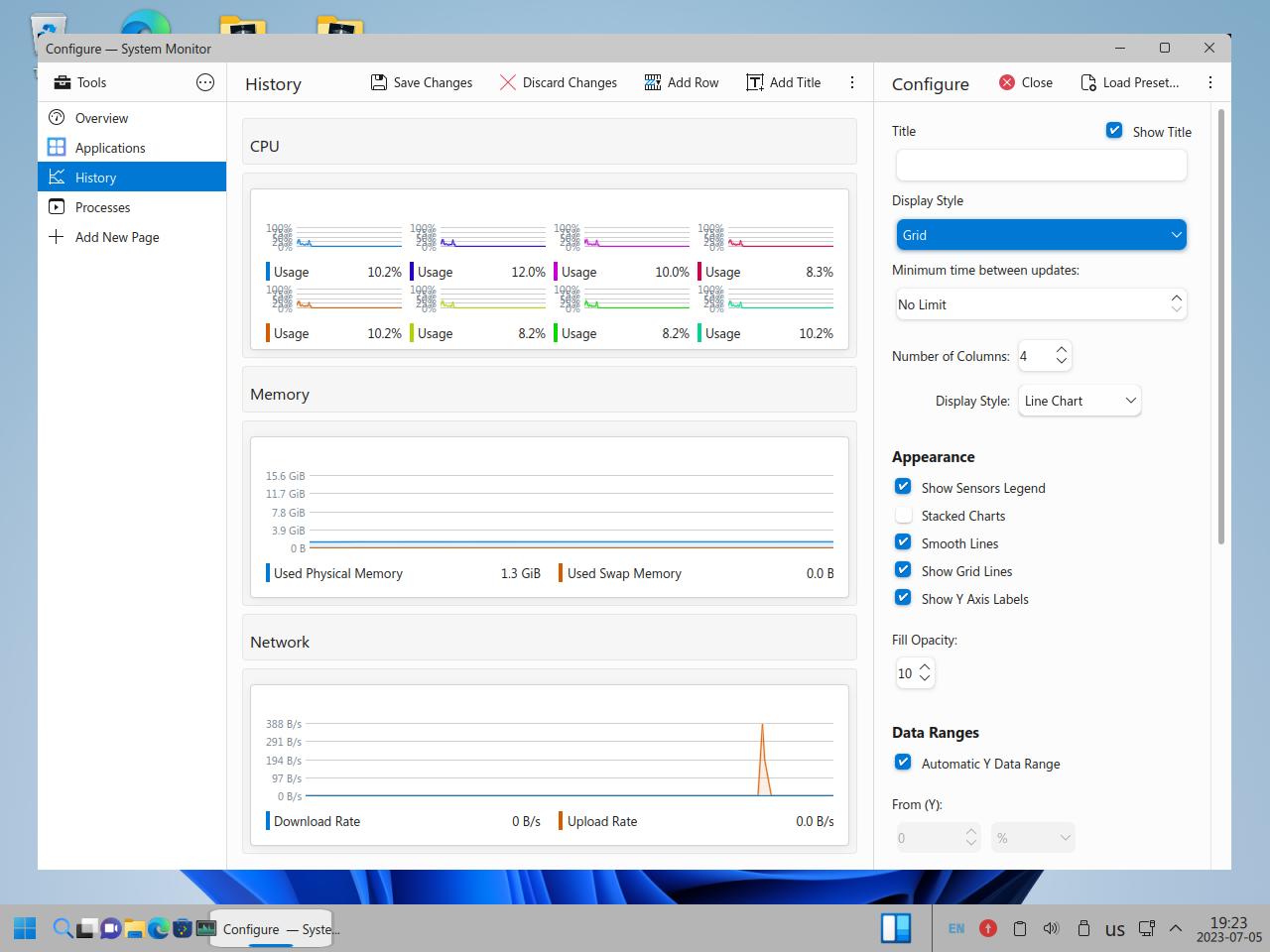Disable the Smooth Lines checkbox
This screenshot has height=952, width=1270.
[903, 542]
